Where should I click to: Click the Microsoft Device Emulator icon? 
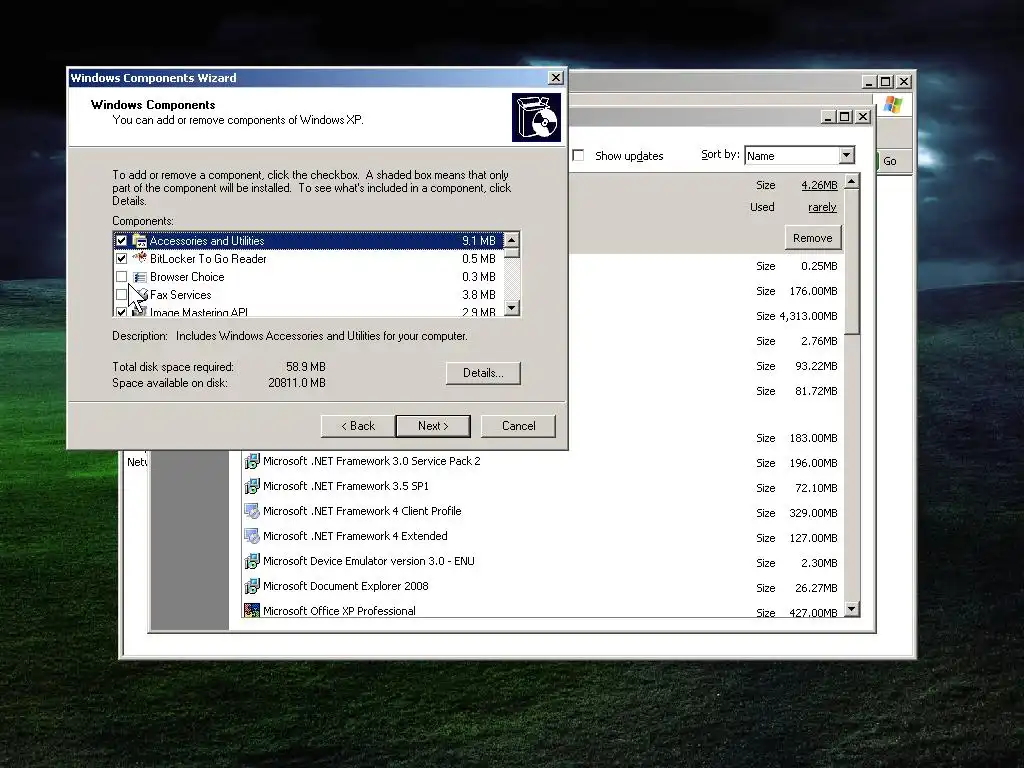click(251, 561)
